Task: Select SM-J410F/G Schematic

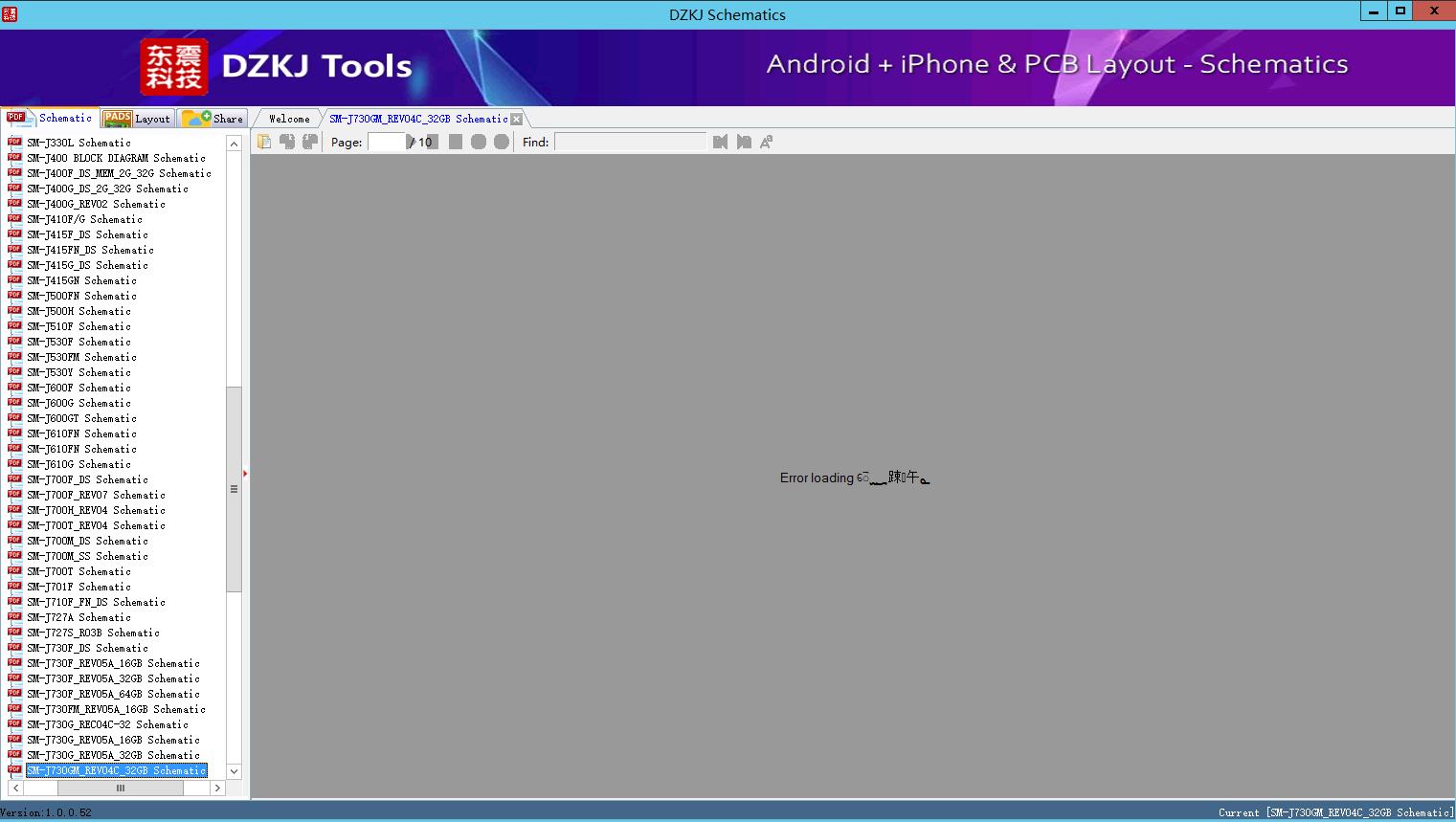Action: pyautogui.click(x=85, y=219)
